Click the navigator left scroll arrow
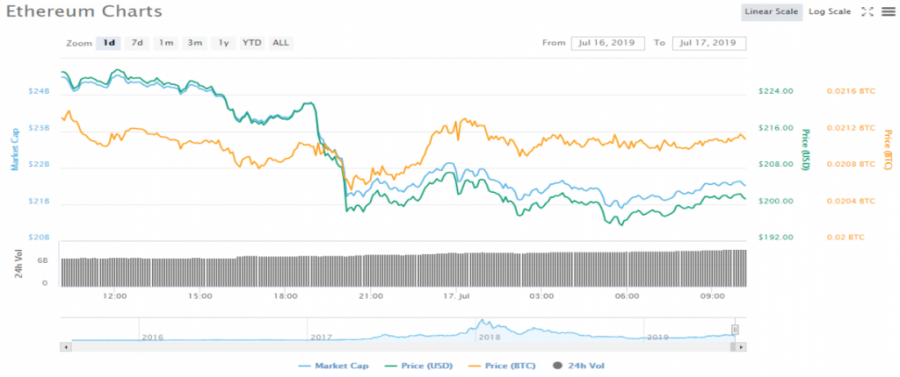The width and height of the screenshot is (900, 377). (x=65, y=347)
